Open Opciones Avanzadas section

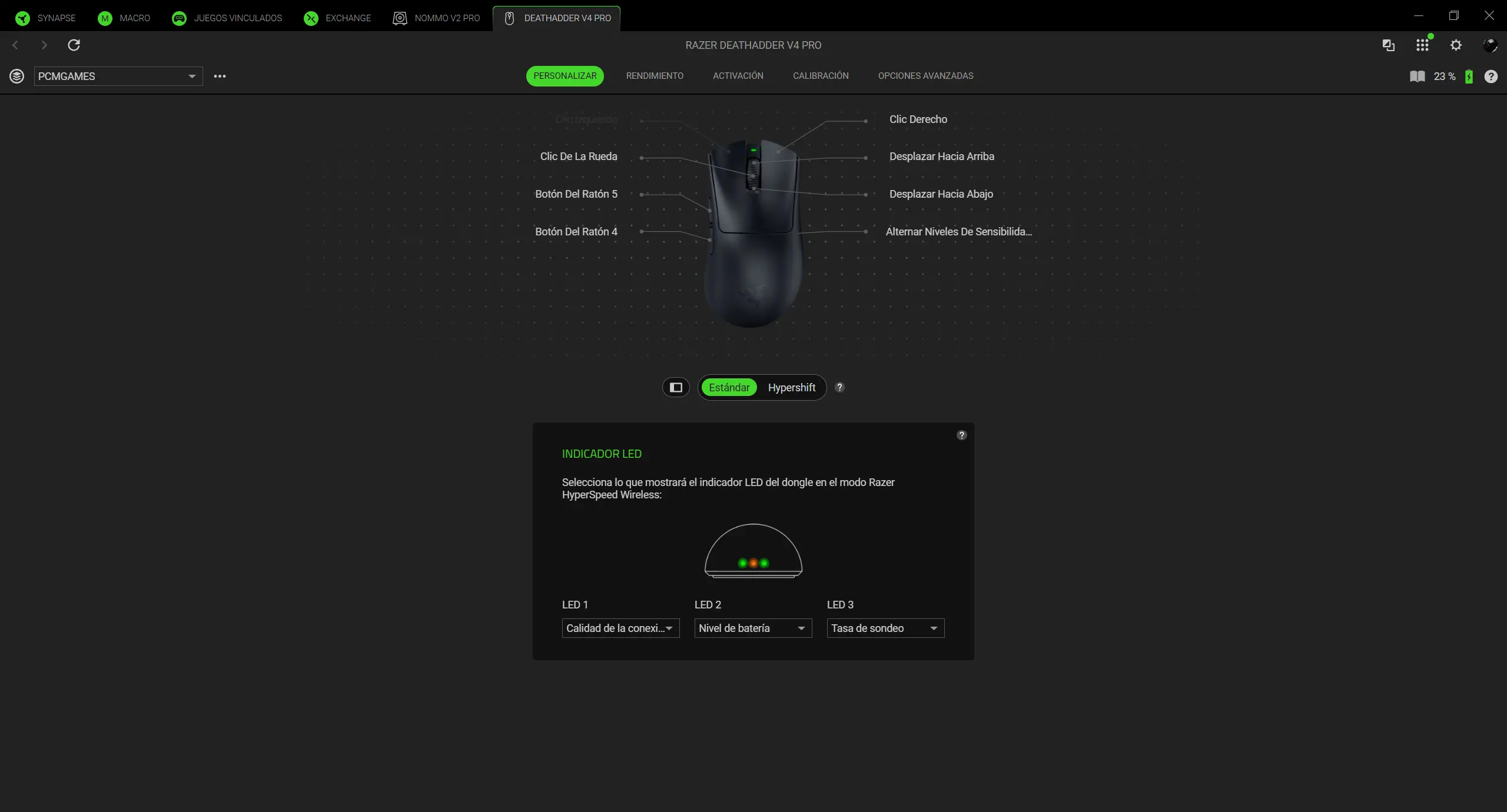pos(925,76)
